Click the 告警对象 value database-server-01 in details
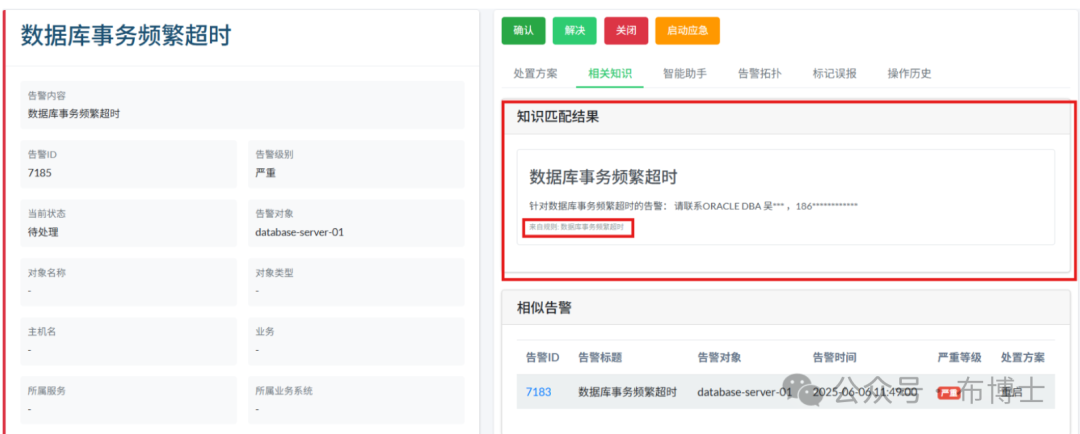The image size is (1080, 434). (299, 232)
